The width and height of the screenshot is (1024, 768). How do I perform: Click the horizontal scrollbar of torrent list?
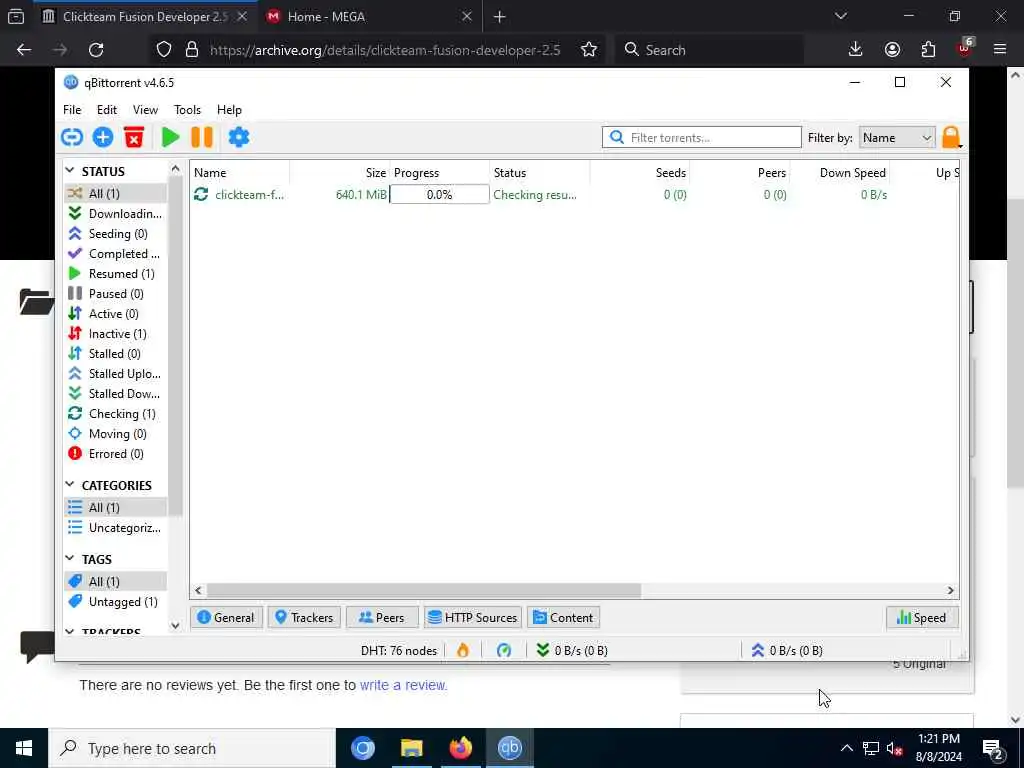(423, 590)
